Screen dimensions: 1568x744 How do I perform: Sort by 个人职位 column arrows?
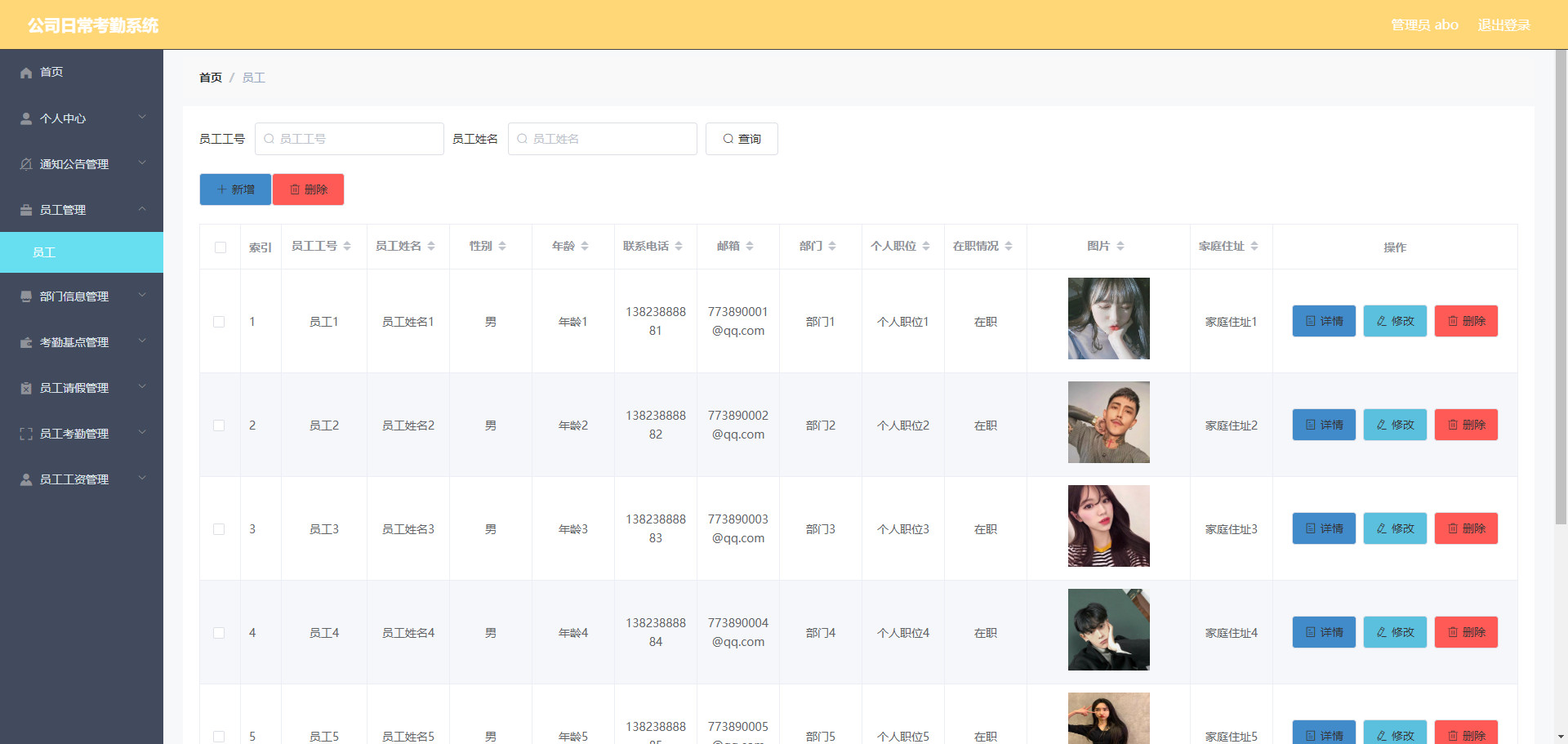tap(926, 246)
